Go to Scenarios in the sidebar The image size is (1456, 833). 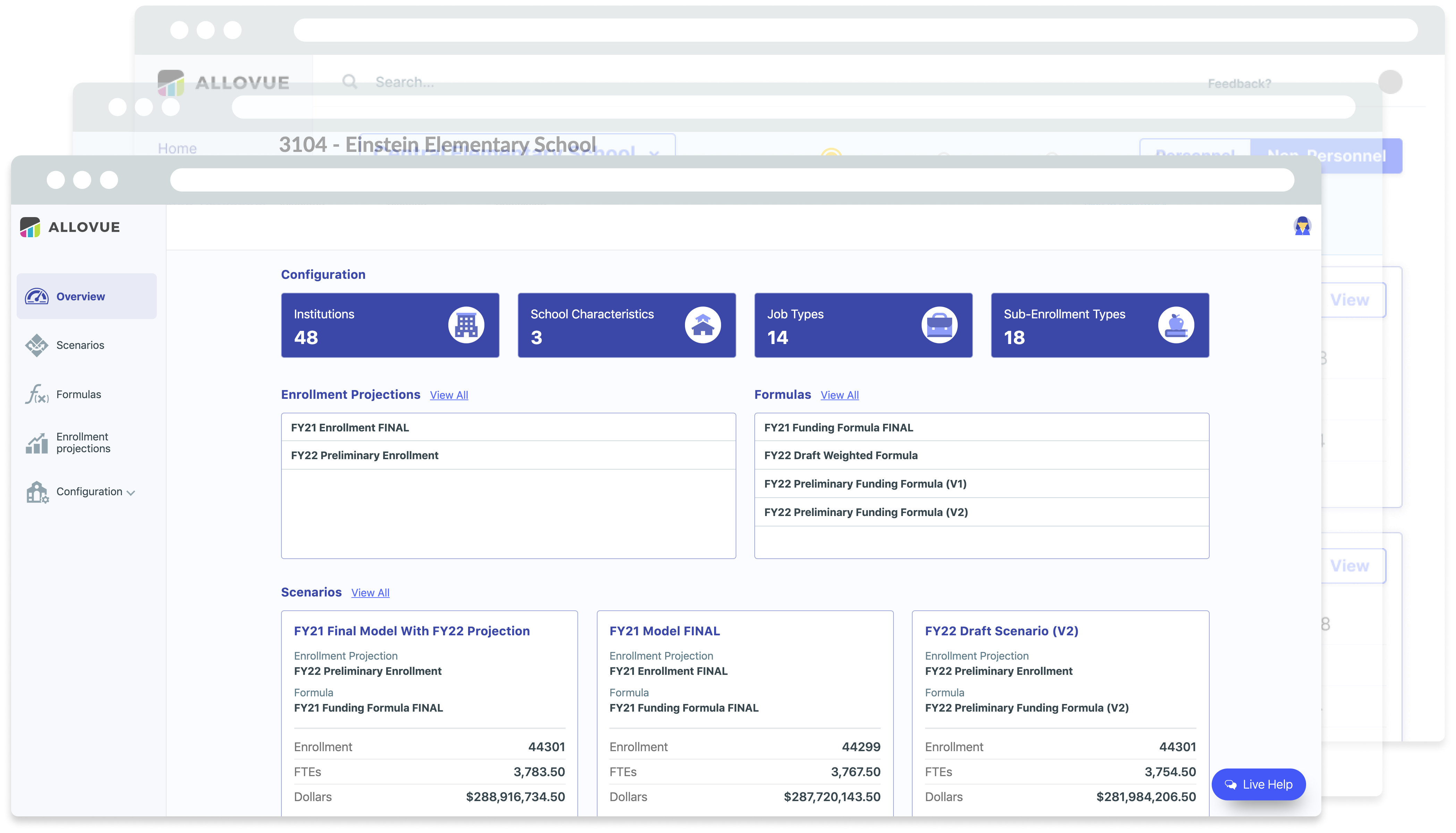pyautogui.click(x=80, y=345)
